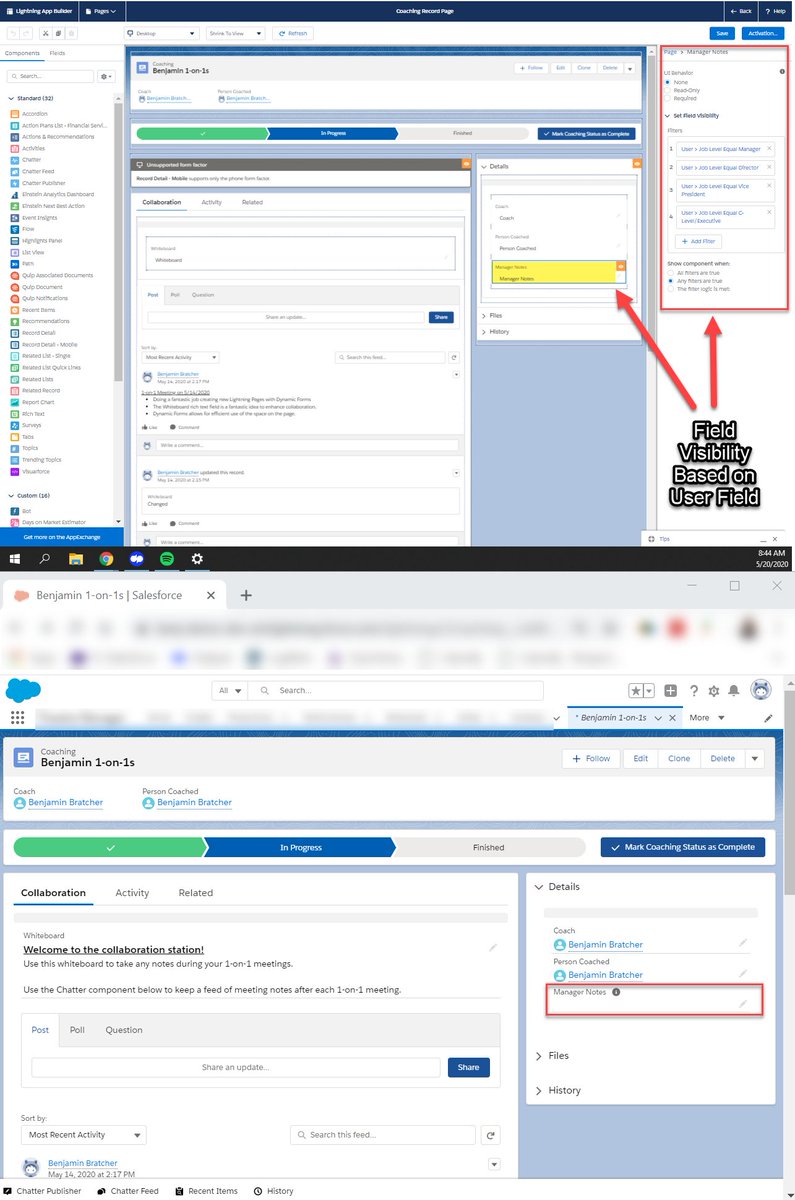Open Spotify from Windows taskbar
Image resolution: width=795 pixels, height=1200 pixels.
pyautogui.click(x=166, y=559)
